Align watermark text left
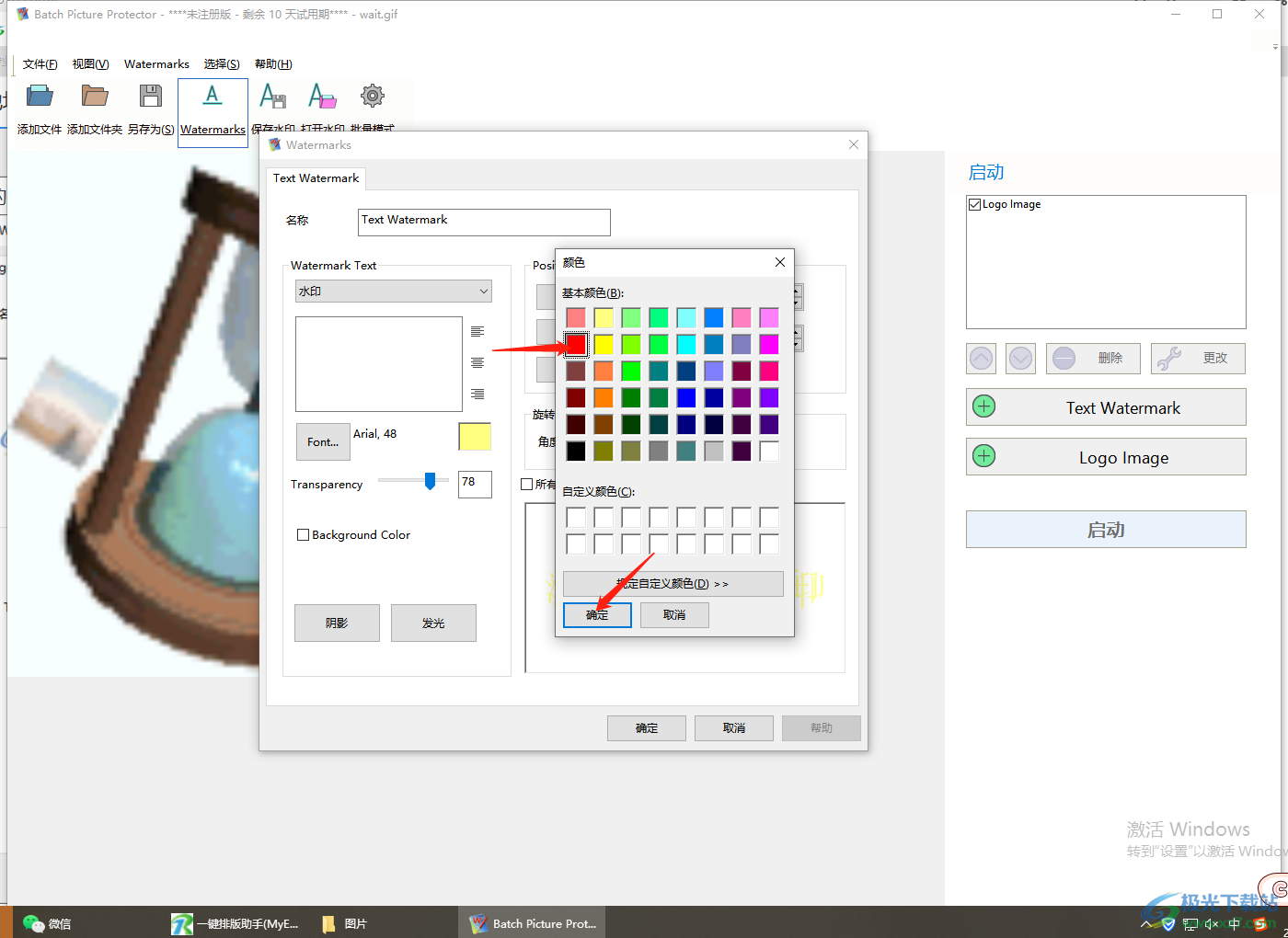Screen dimensions: 1288x938 [477, 331]
